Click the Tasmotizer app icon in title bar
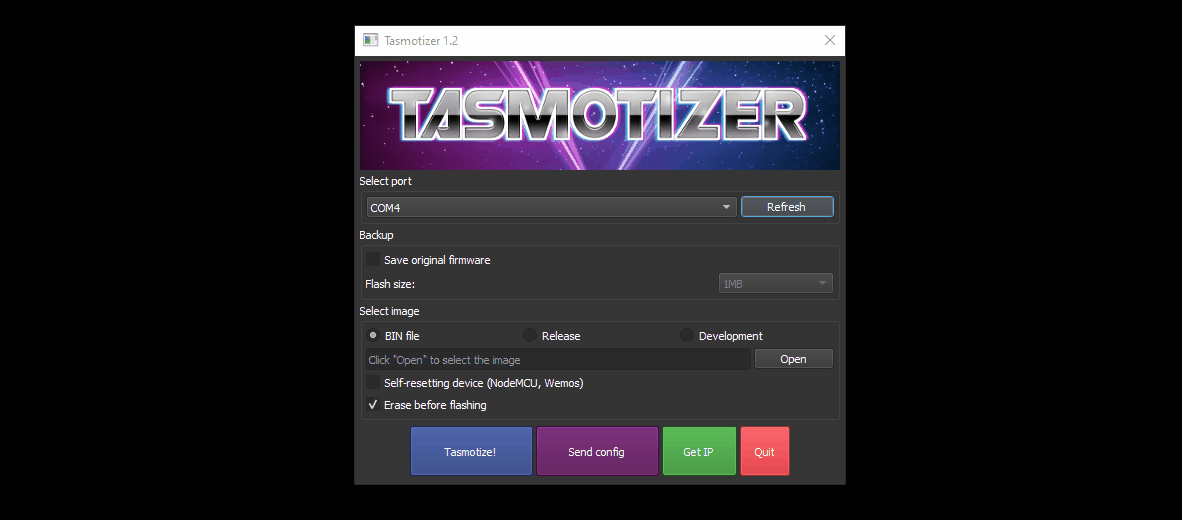This screenshot has width=1182, height=520. (x=369, y=40)
